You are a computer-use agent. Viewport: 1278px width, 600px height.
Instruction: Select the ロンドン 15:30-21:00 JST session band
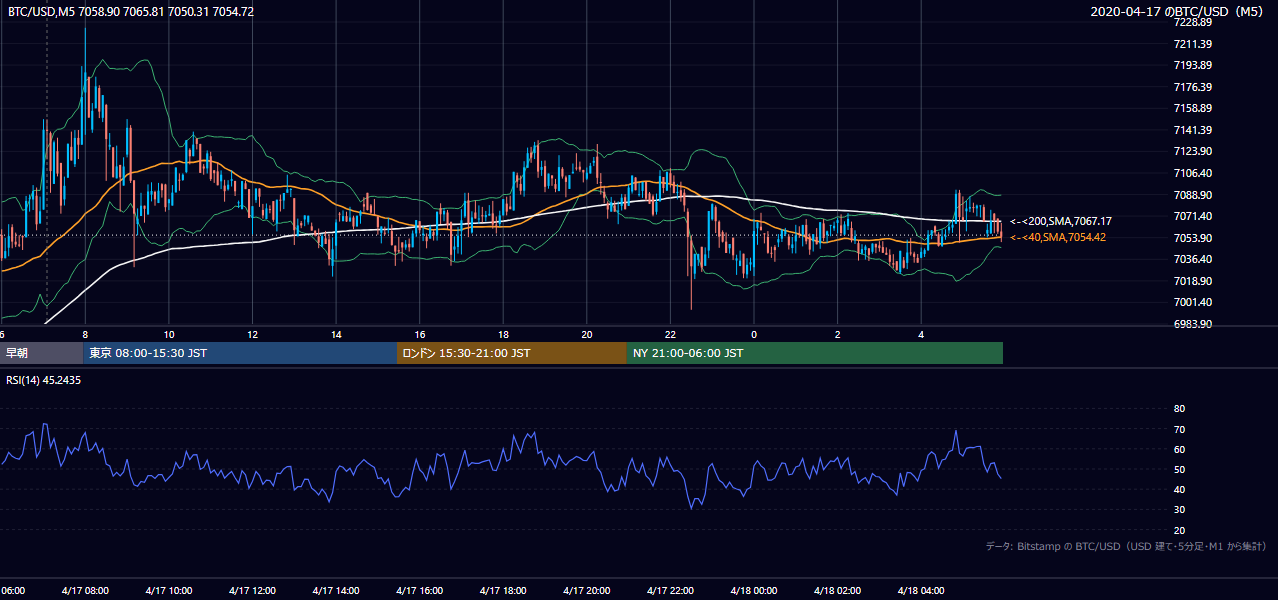click(512, 353)
